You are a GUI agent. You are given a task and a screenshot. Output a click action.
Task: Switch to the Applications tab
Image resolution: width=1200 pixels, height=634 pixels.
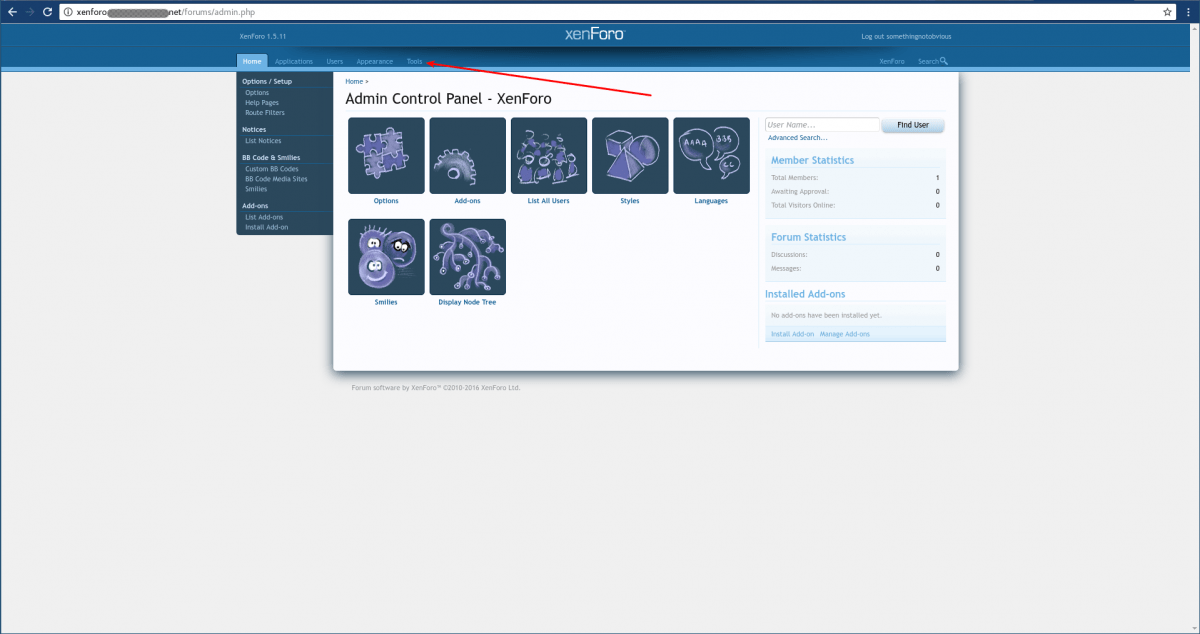click(x=293, y=61)
